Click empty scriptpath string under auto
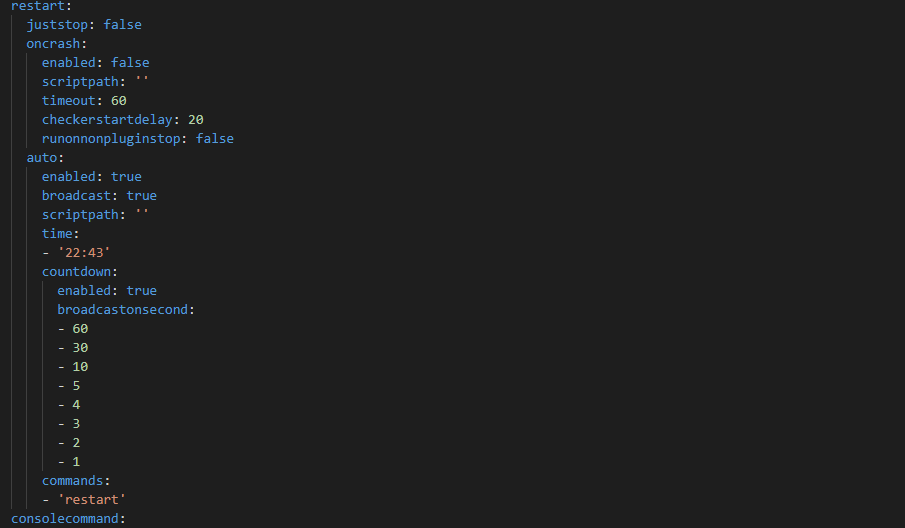 click(141, 215)
